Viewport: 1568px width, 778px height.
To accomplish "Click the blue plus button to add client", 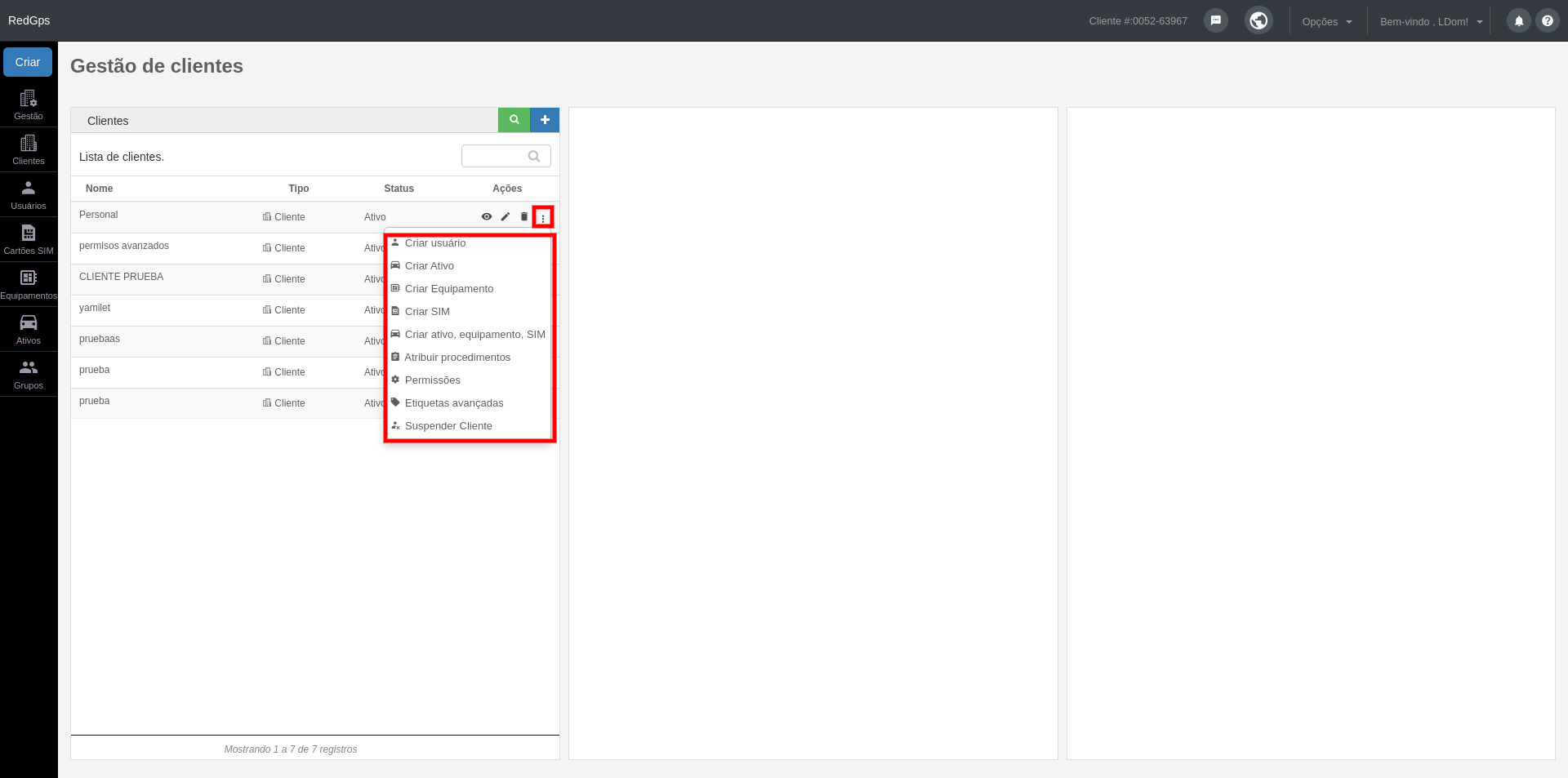I will (545, 120).
